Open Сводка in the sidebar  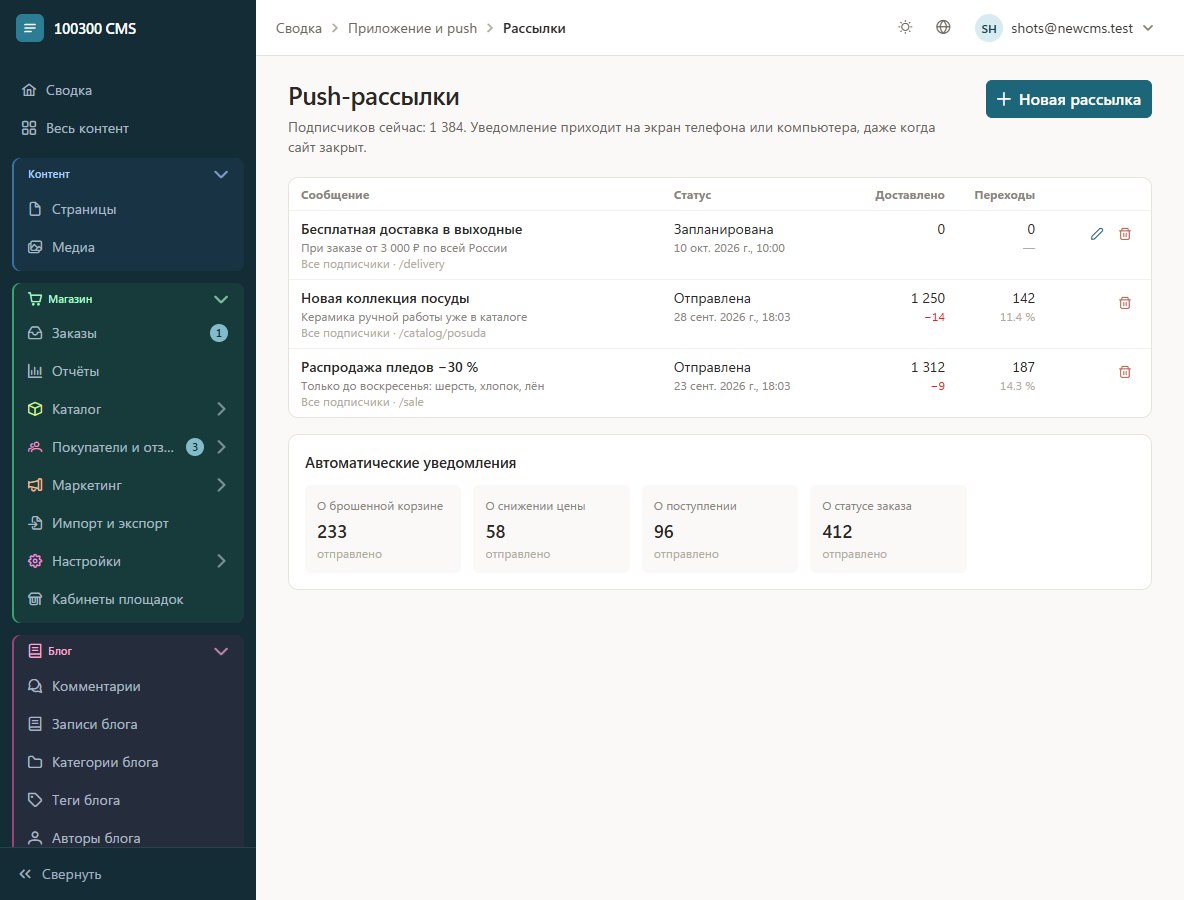[x=128, y=90]
